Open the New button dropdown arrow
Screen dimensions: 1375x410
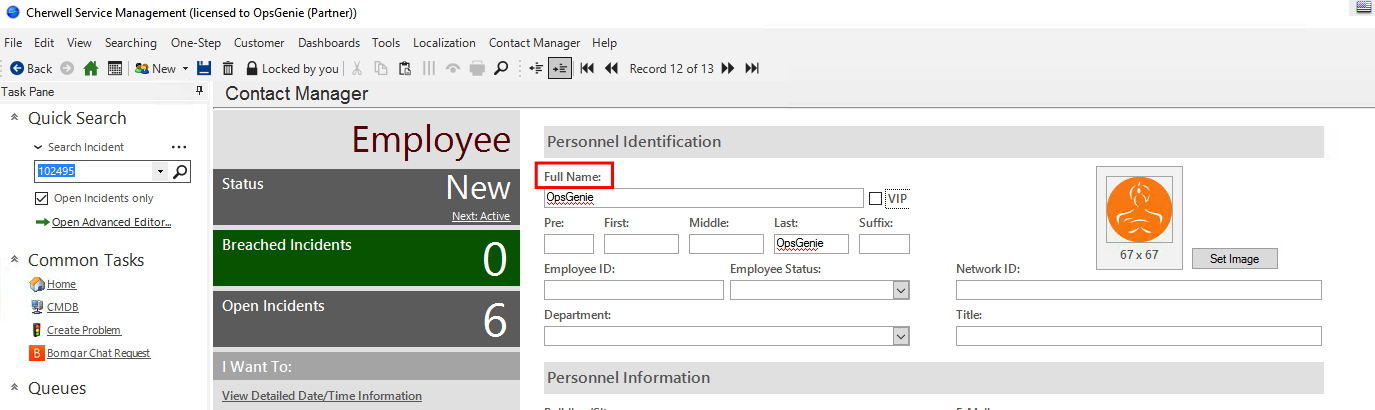pos(185,69)
